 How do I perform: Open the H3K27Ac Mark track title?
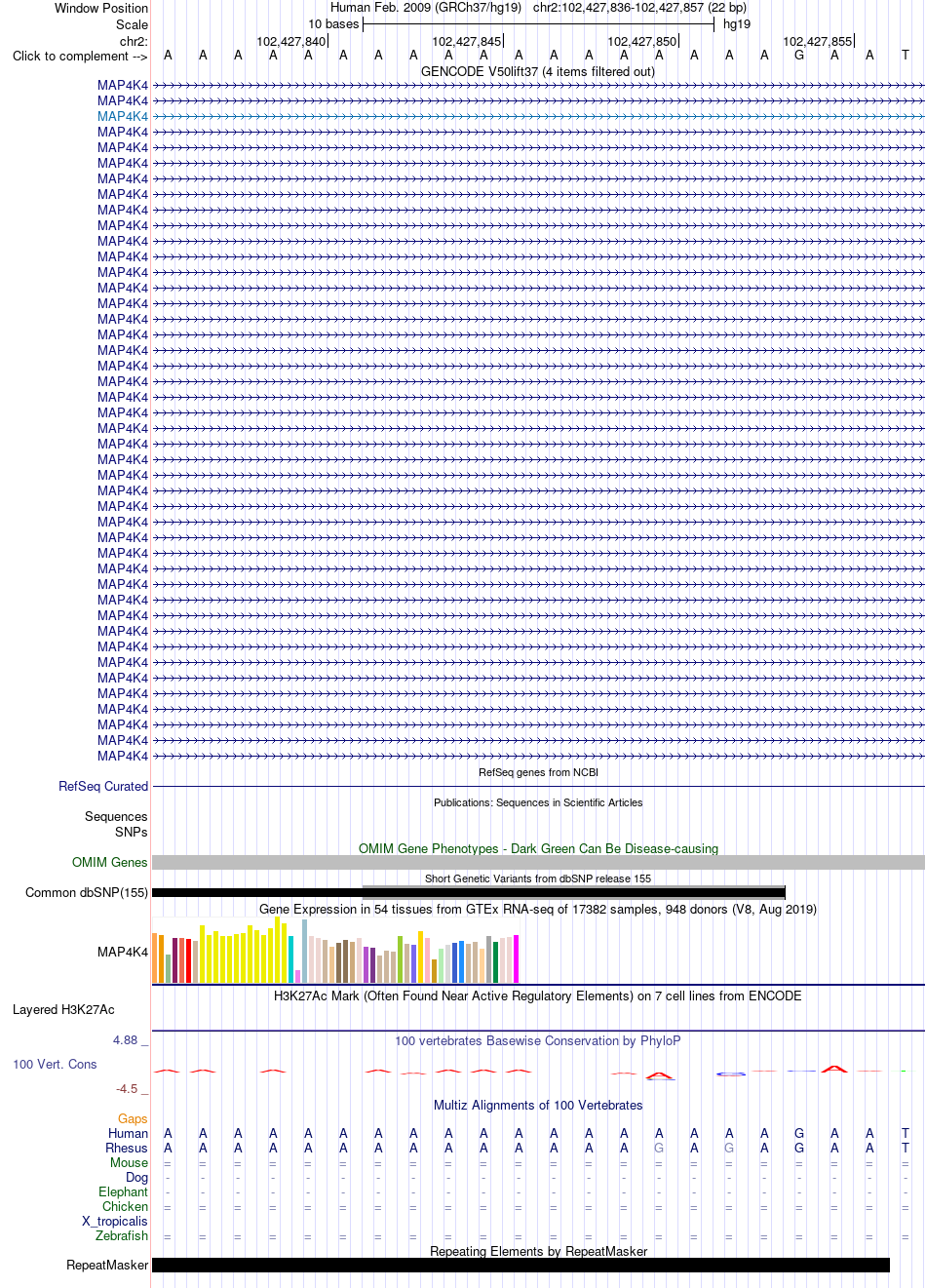(538, 995)
